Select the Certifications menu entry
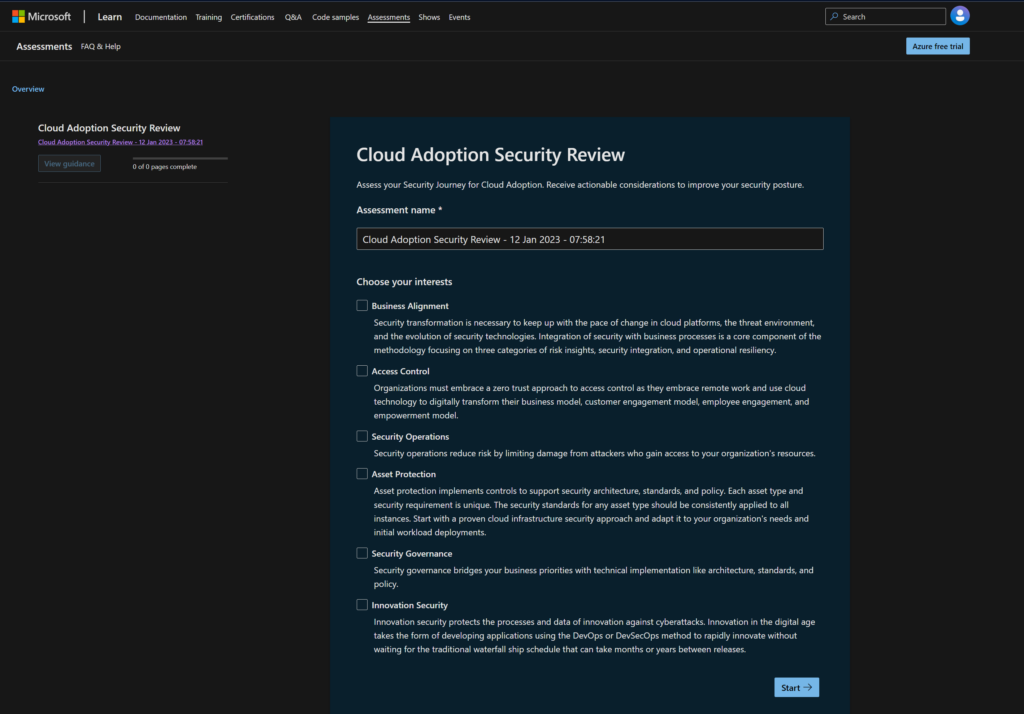This screenshot has width=1024, height=714. tap(252, 17)
